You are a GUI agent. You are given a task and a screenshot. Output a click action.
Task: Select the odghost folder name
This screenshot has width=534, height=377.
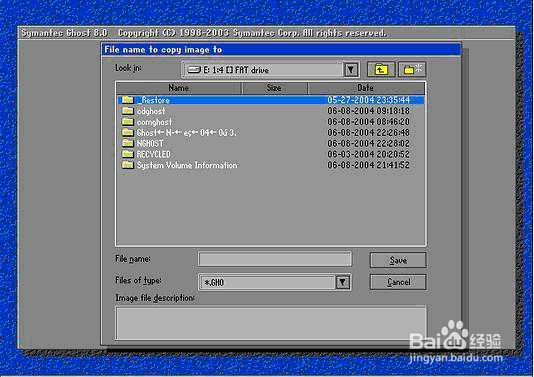tap(151, 111)
